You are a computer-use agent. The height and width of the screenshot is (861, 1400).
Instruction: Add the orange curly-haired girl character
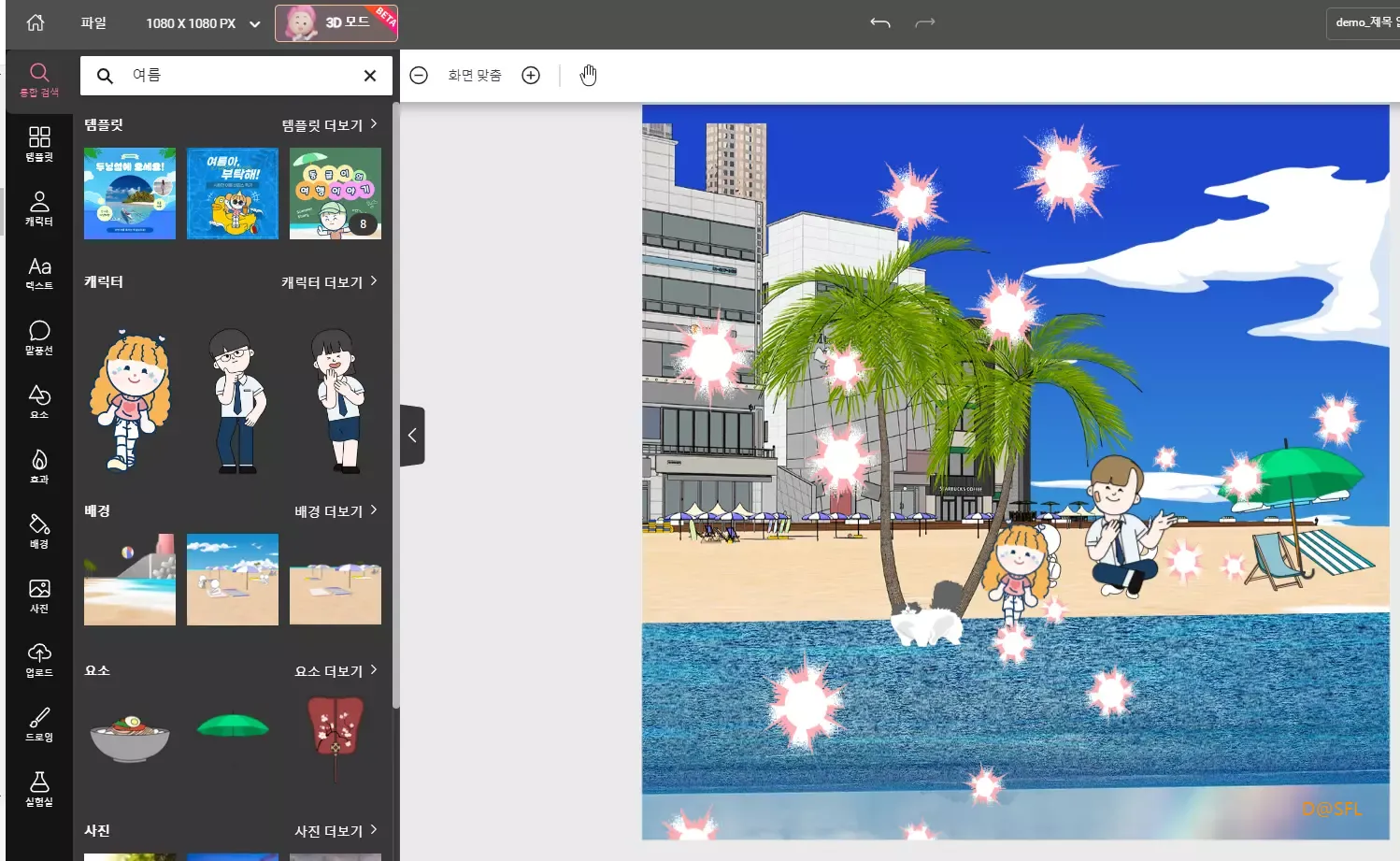click(130, 400)
